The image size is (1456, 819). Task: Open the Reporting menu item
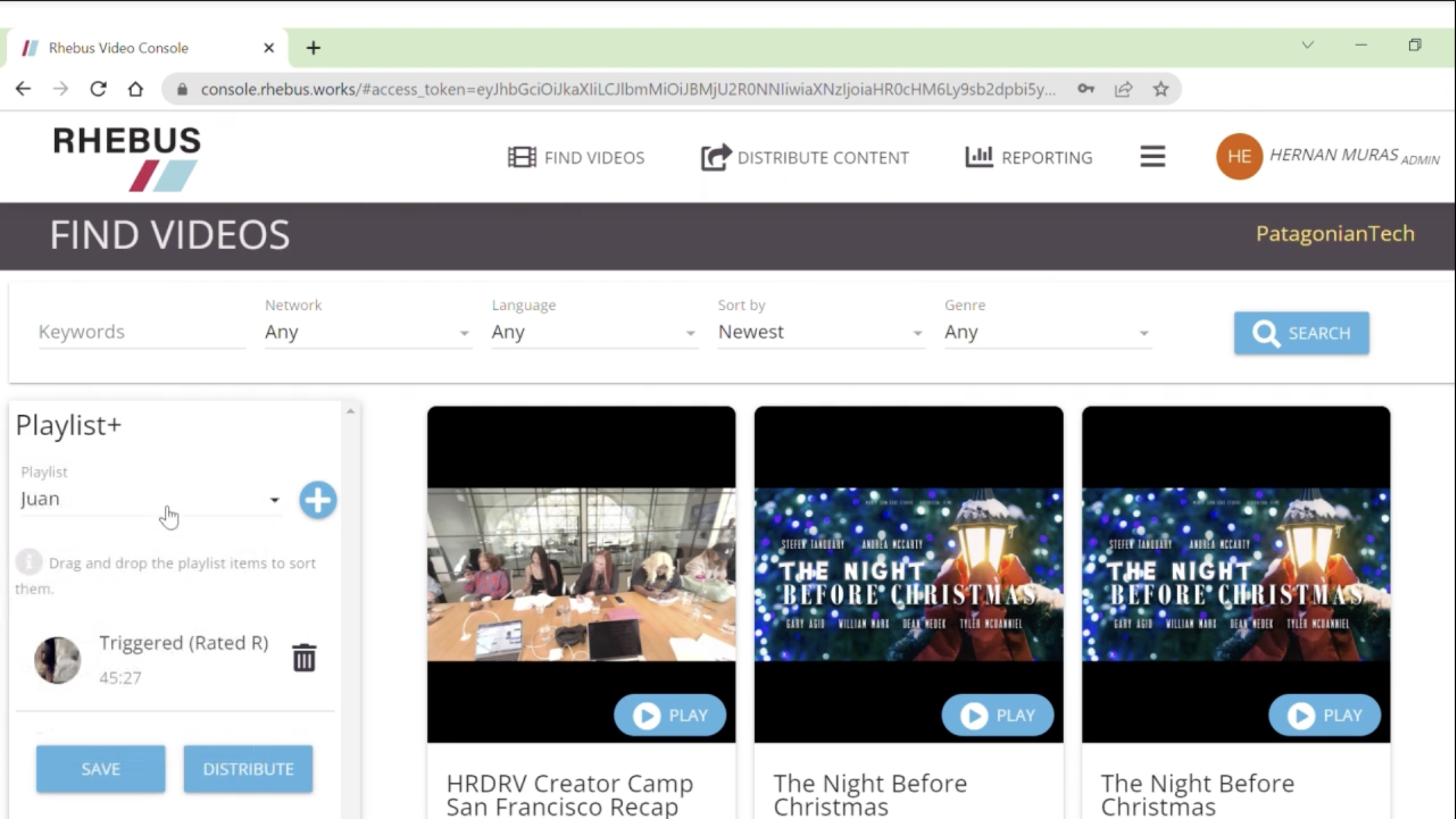pos(1029,158)
